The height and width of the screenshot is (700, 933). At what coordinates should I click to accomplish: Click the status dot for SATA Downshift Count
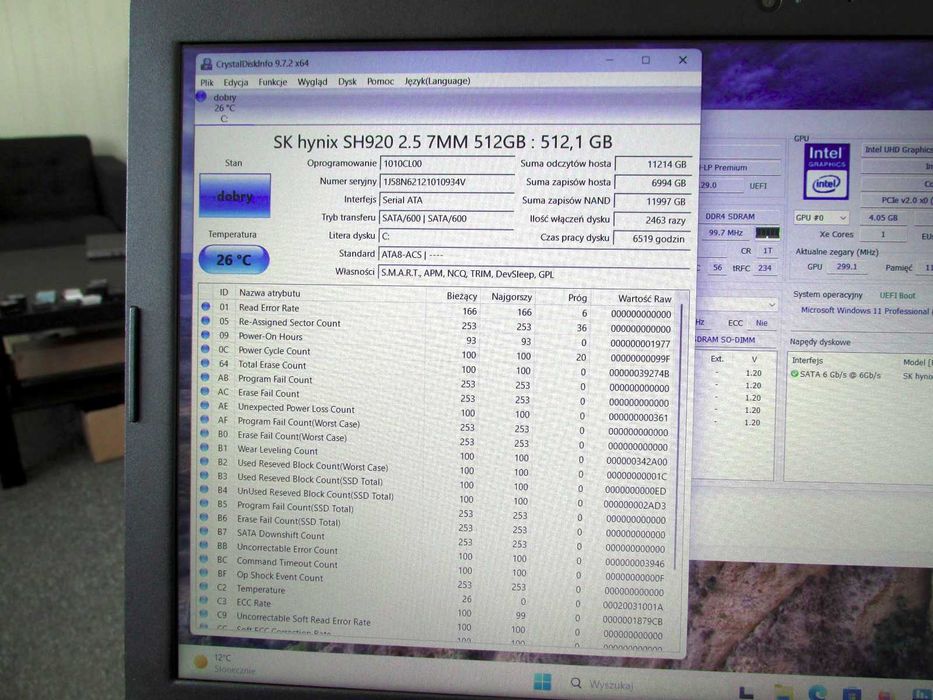pyautogui.click(x=204, y=531)
